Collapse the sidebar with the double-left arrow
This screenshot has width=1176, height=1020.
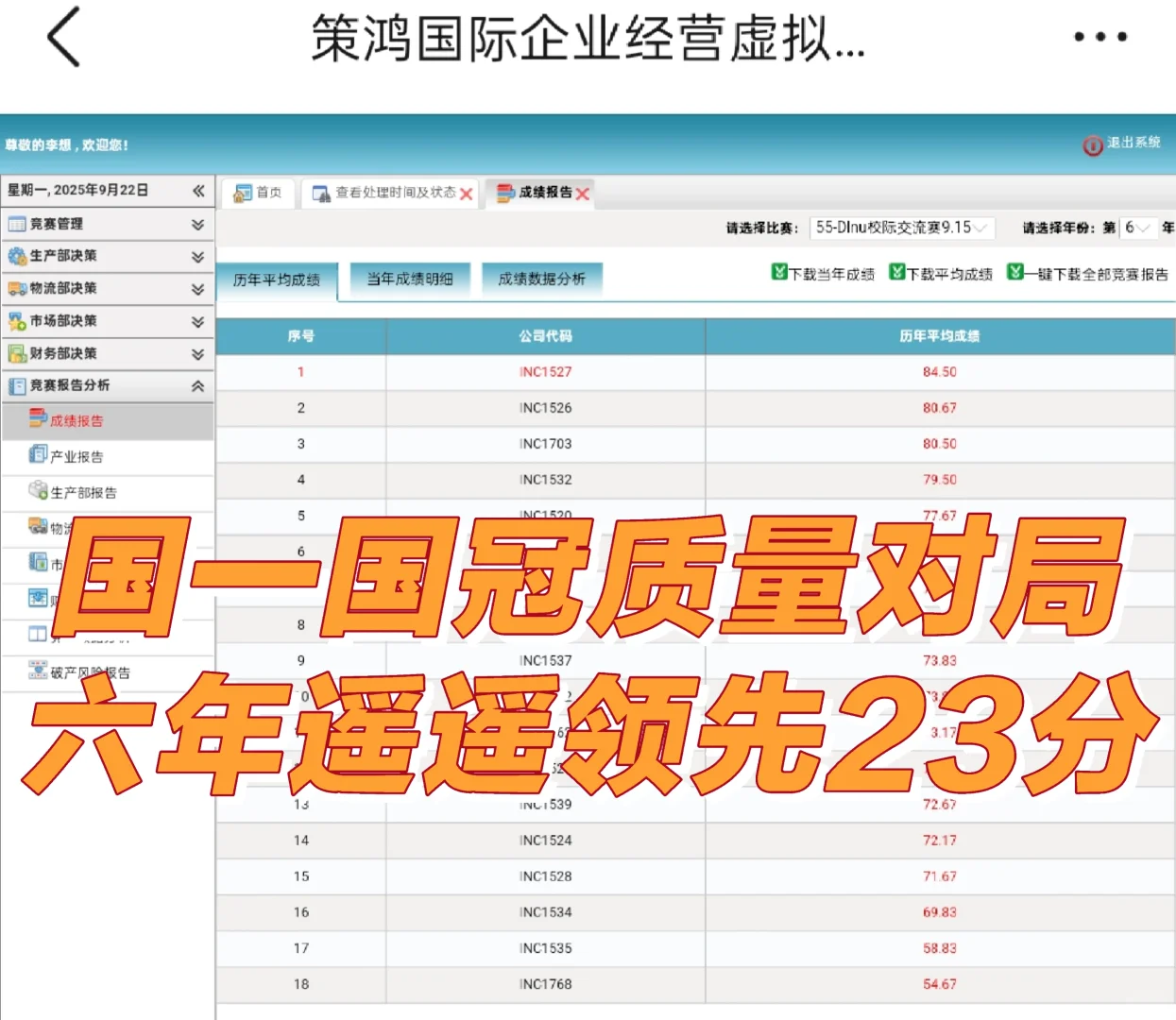[198, 190]
